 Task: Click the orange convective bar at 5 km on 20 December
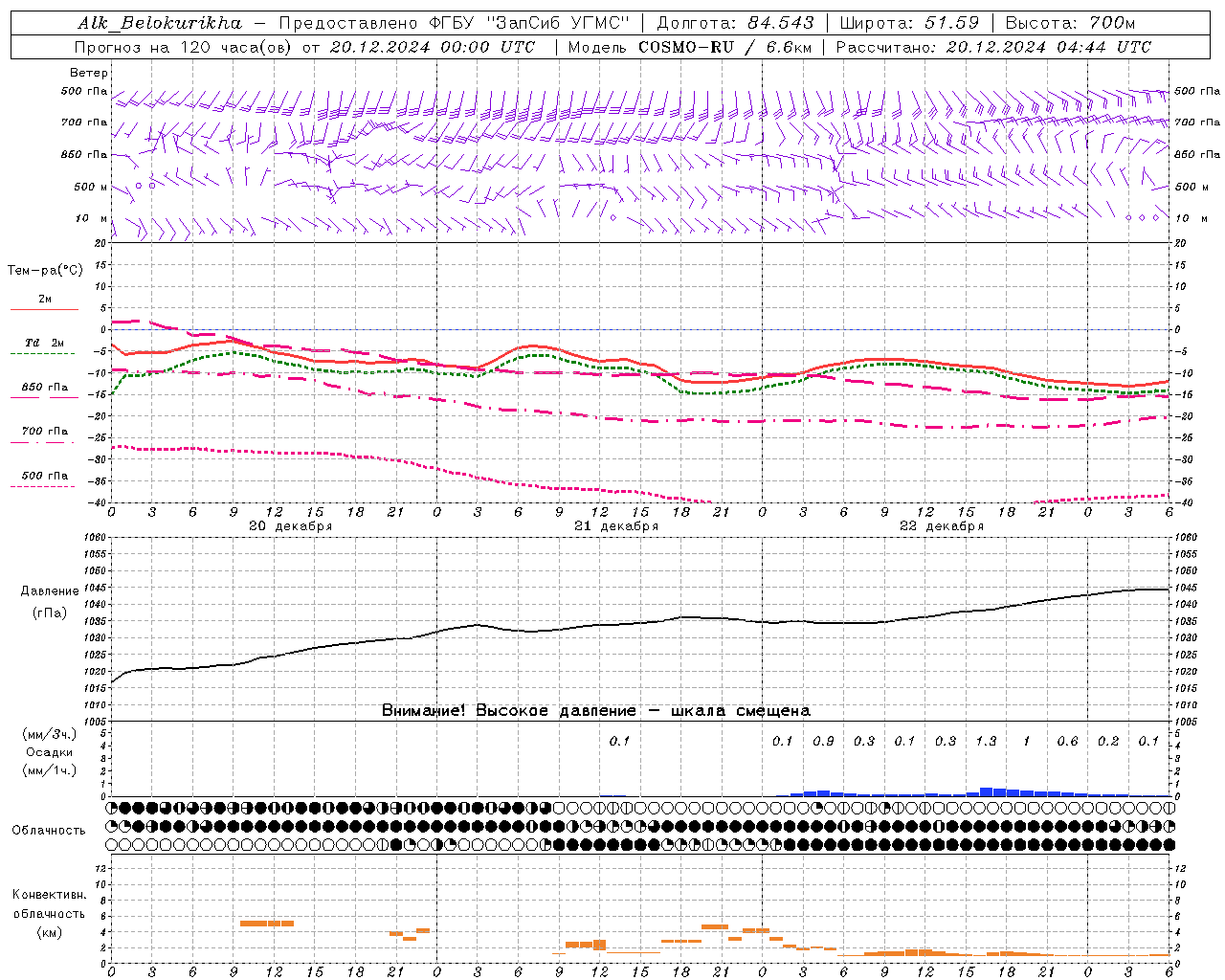267,924
